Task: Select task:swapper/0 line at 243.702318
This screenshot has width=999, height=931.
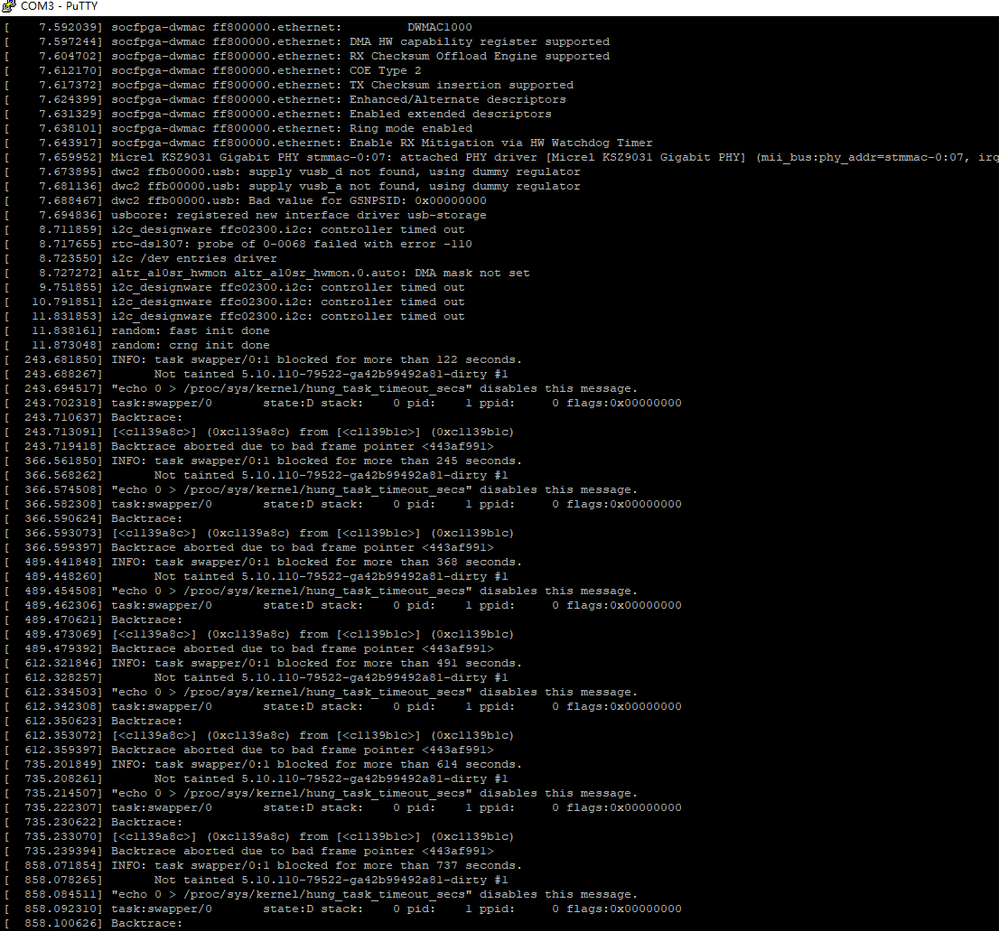Action: point(343,403)
